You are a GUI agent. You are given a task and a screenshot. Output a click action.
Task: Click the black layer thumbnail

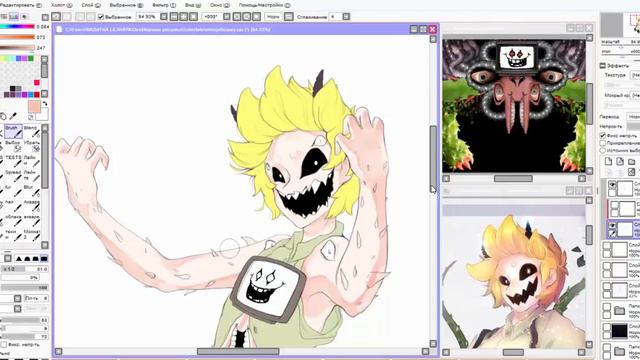pyautogui.click(x=619, y=331)
